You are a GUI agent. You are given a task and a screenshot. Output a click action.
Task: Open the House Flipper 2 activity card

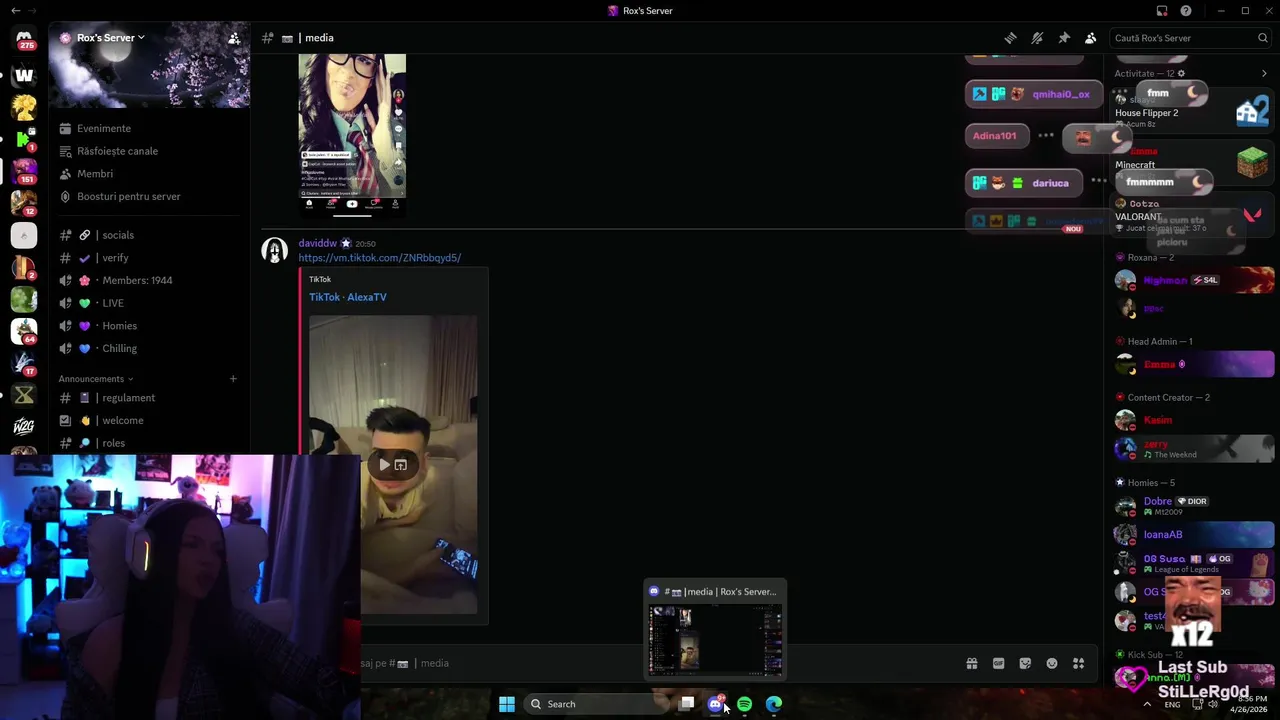click(1193, 110)
